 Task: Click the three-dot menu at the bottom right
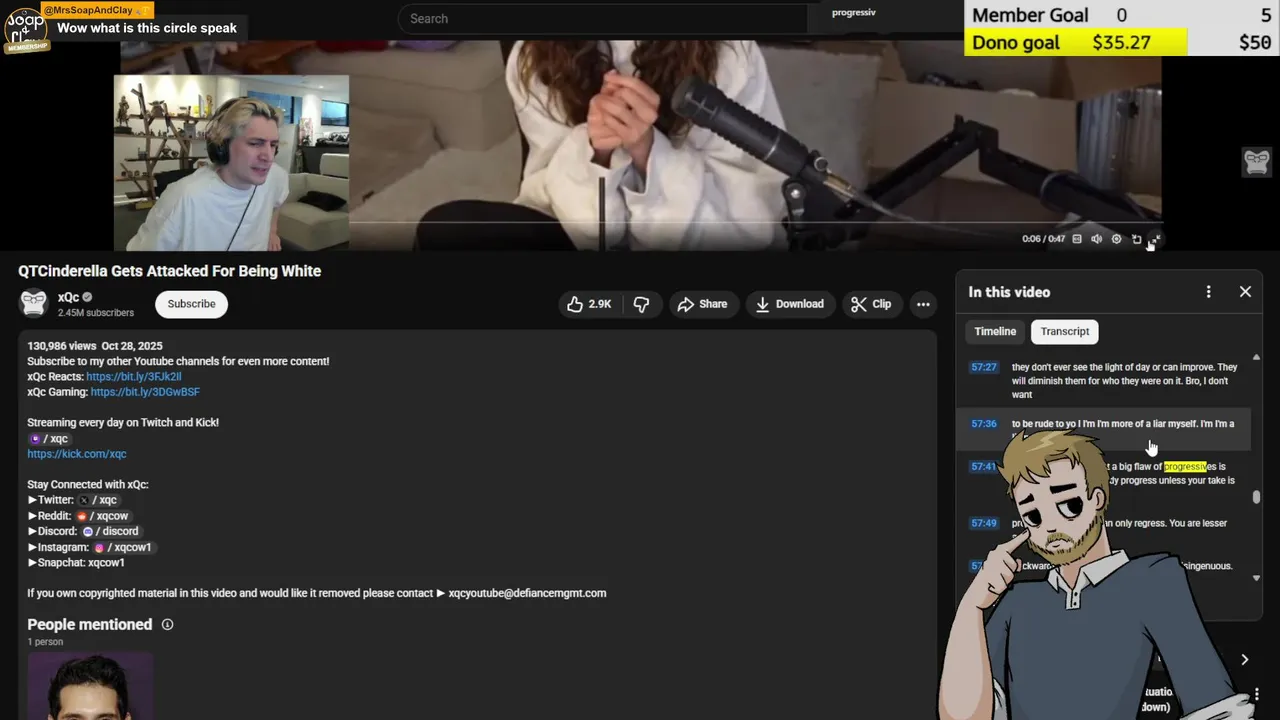tap(1257, 694)
